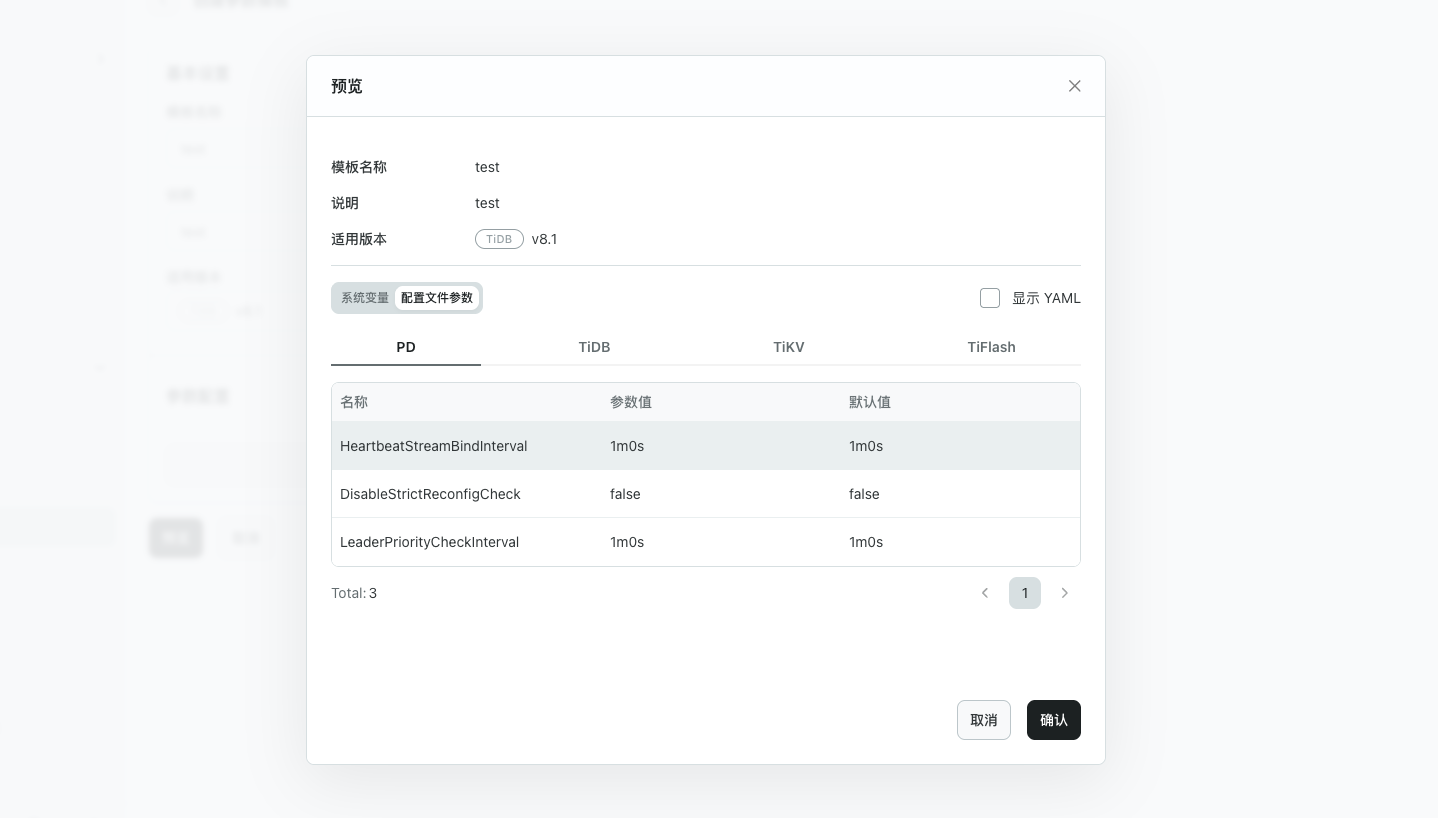Click the 名称 column header
Screen dimensions: 1438x818
pyautogui.click(x=354, y=402)
